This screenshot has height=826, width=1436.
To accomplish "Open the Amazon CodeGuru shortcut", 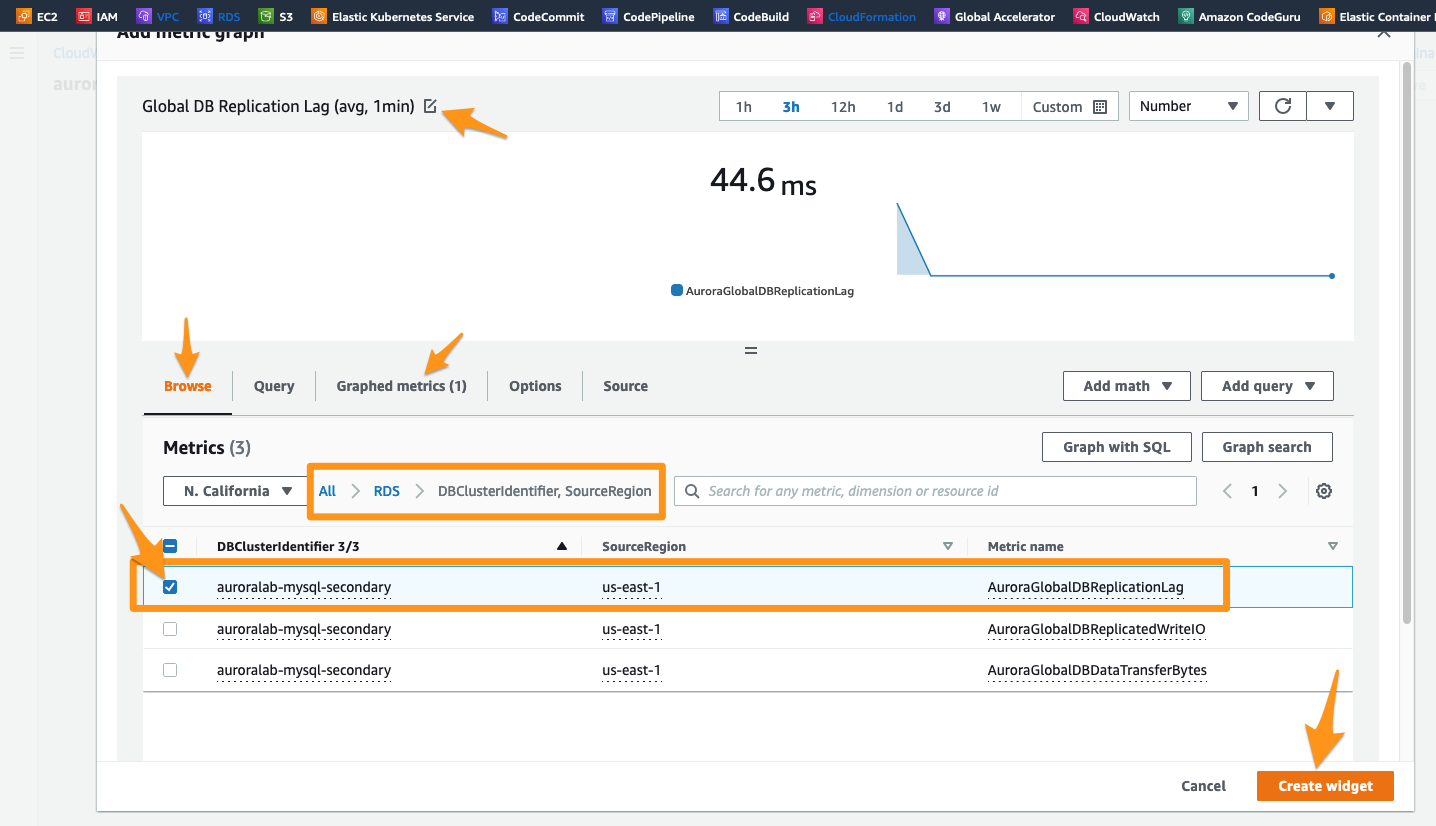I will 1239,16.
